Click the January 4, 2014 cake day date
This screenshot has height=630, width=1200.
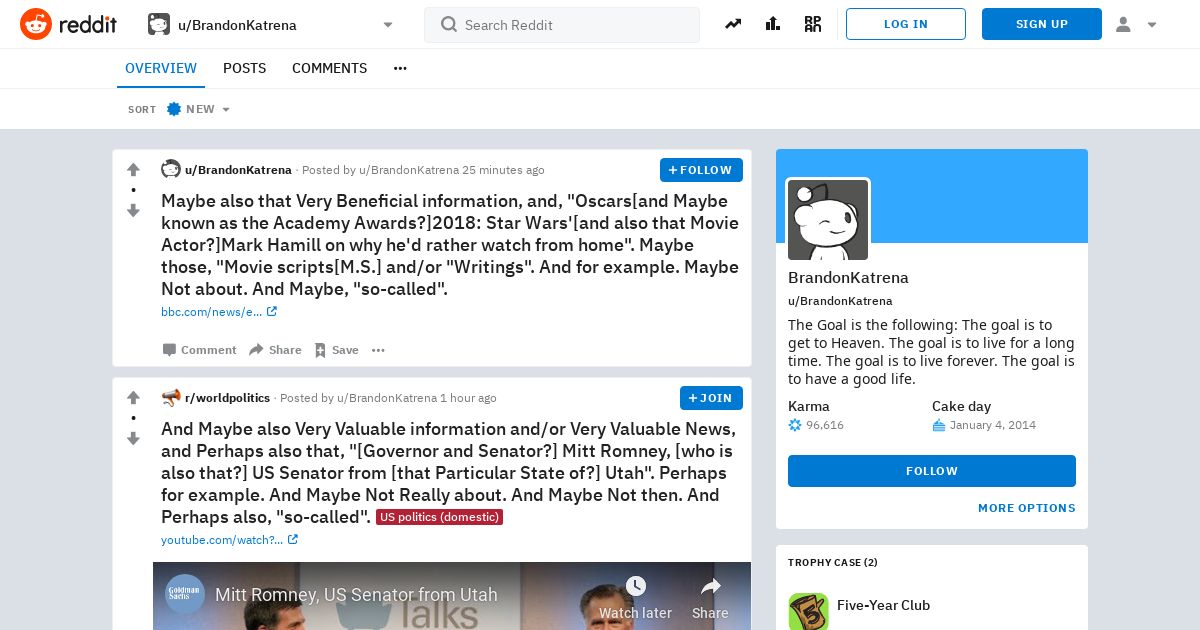click(993, 425)
